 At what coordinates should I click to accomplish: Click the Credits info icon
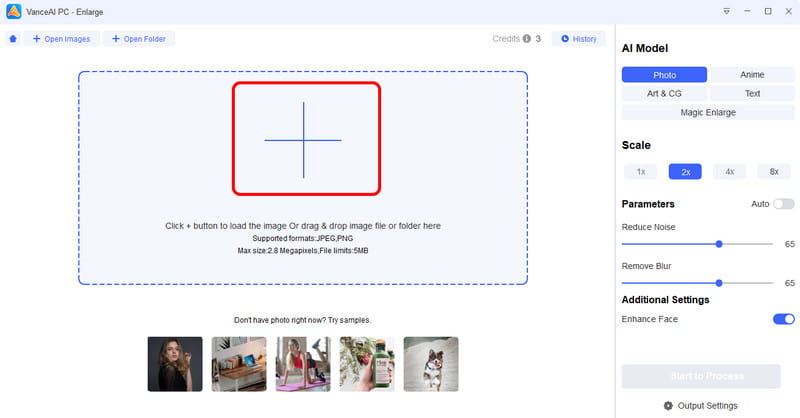coord(527,39)
